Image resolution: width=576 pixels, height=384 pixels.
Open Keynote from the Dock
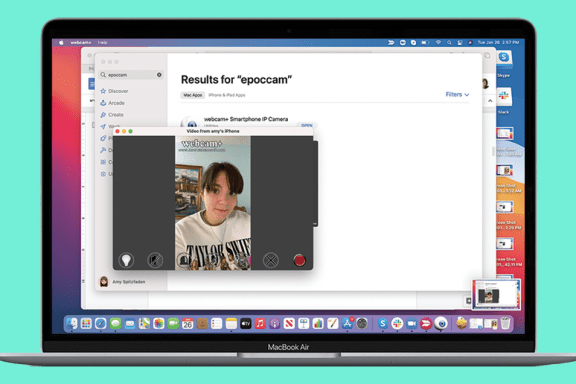coord(303,323)
